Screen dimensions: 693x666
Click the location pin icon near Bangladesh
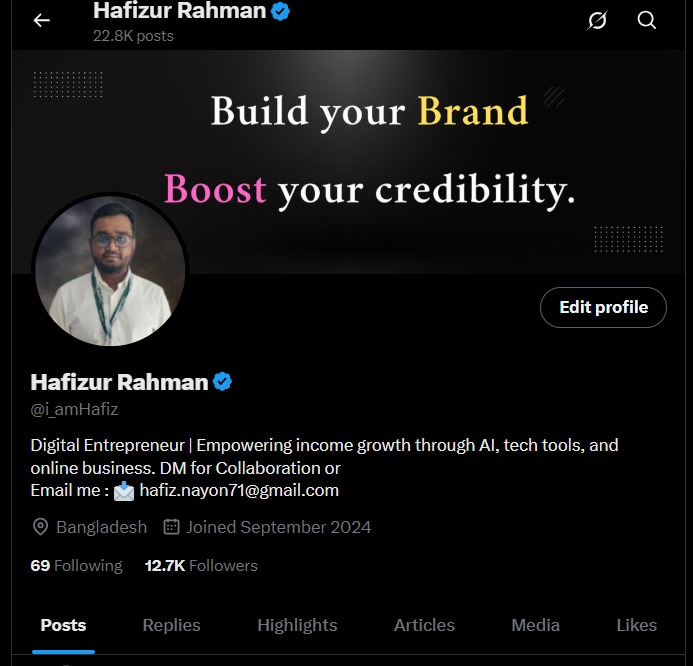pyautogui.click(x=40, y=527)
